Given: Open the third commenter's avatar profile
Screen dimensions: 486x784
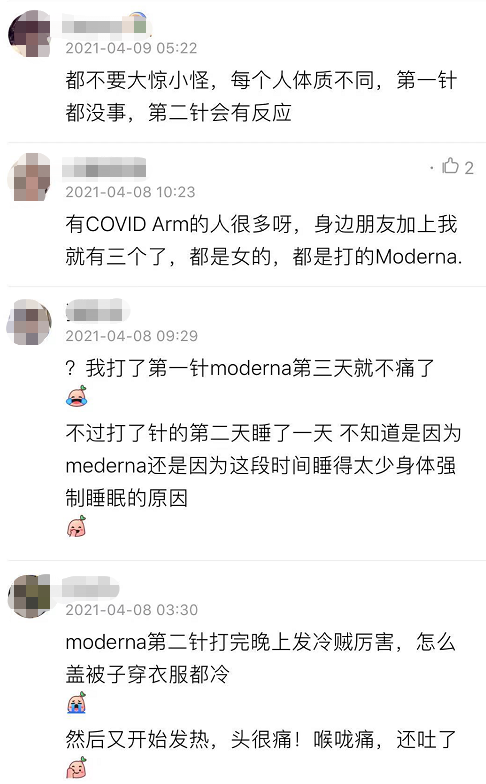Looking at the screenshot, I should 29,322.
